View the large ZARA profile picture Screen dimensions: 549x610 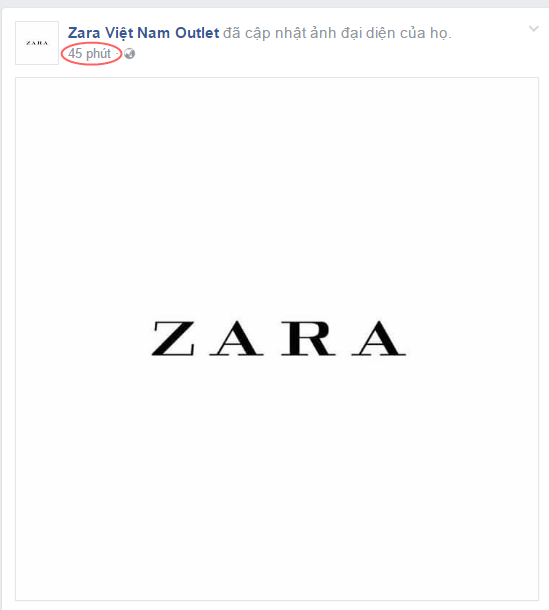click(277, 339)
